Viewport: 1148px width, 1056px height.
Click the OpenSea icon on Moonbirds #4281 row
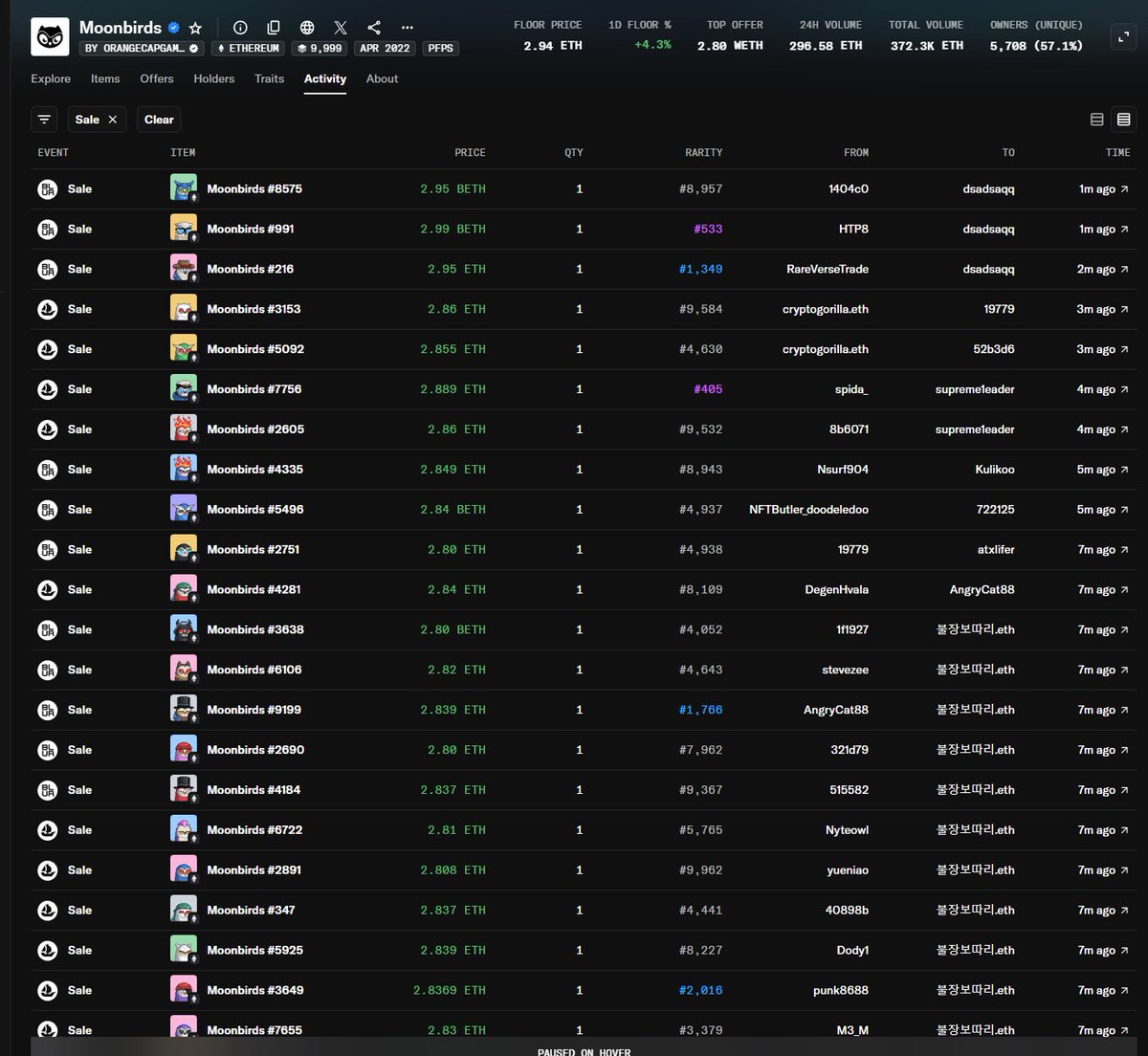(x=47, y=590)
